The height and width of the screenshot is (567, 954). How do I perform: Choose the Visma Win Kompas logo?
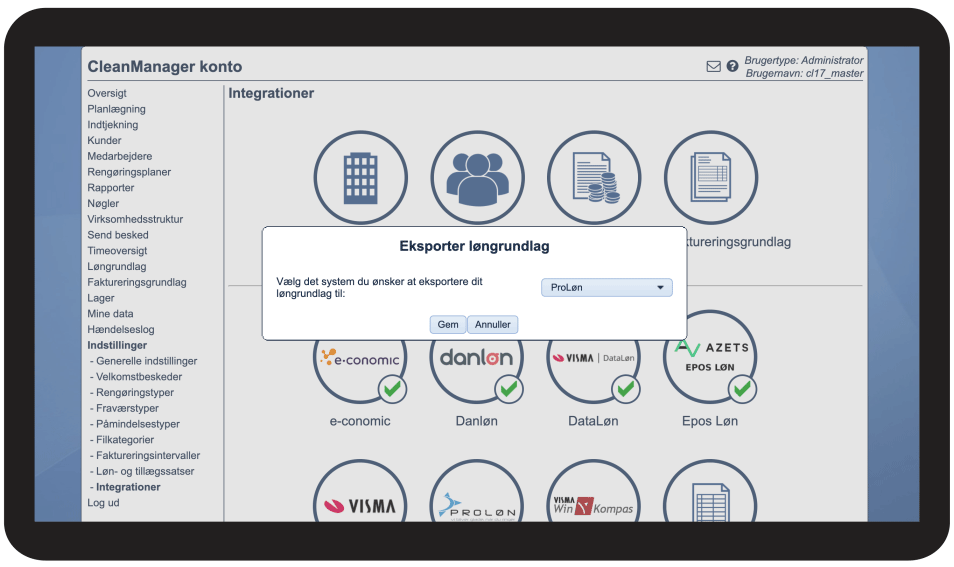tap(594, 505)
